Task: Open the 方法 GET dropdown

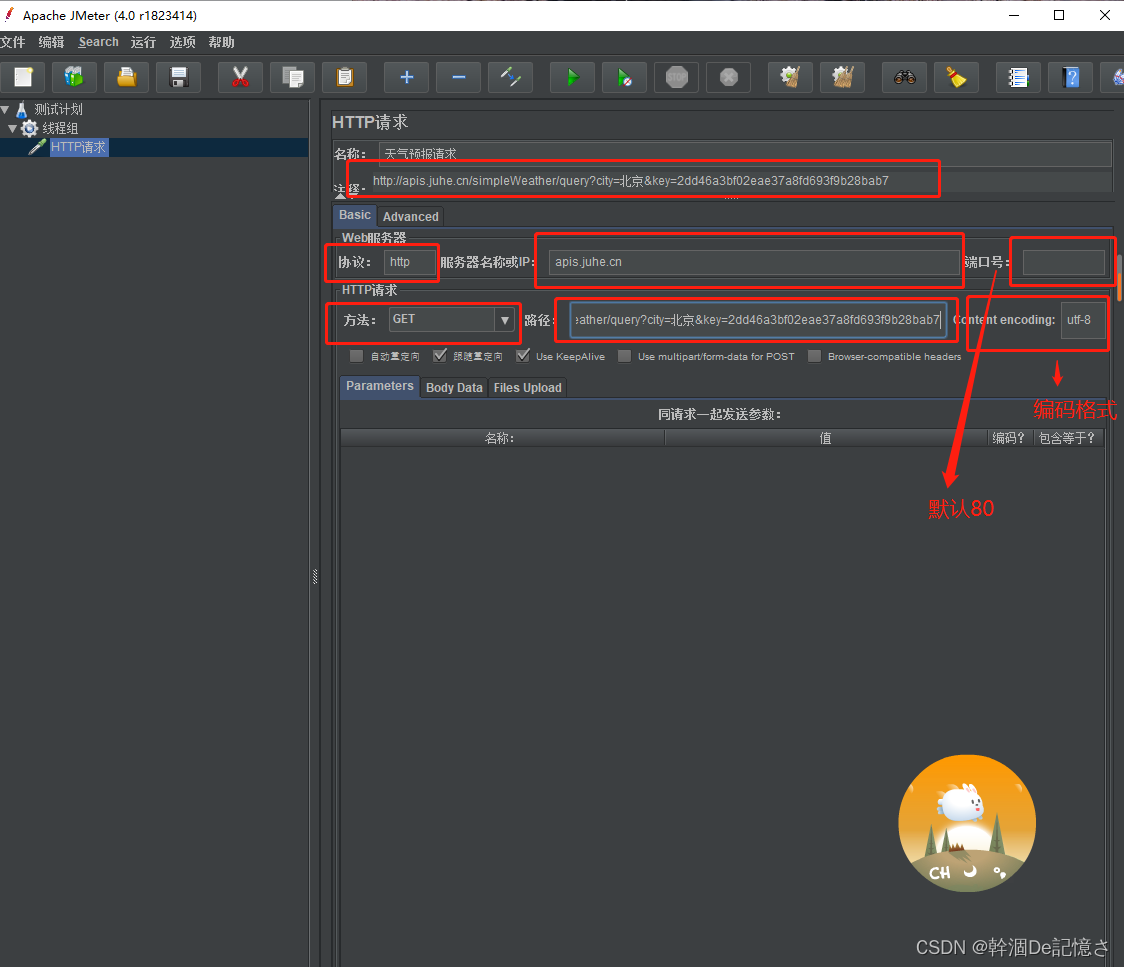Action: click(505, 320)
